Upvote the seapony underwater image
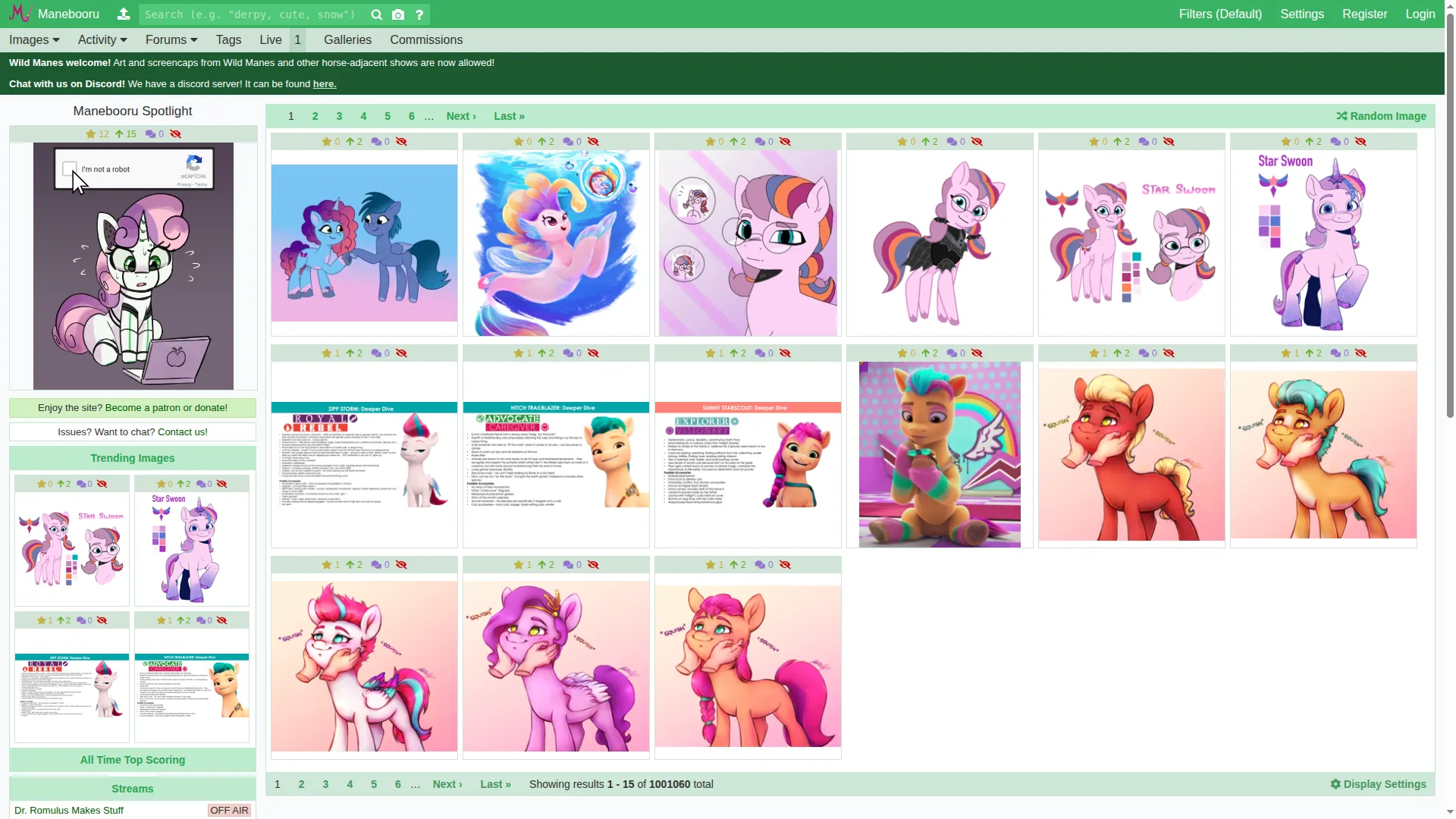Image resolution: width=1456 pixels, height=819 pixels. [542, 142]
